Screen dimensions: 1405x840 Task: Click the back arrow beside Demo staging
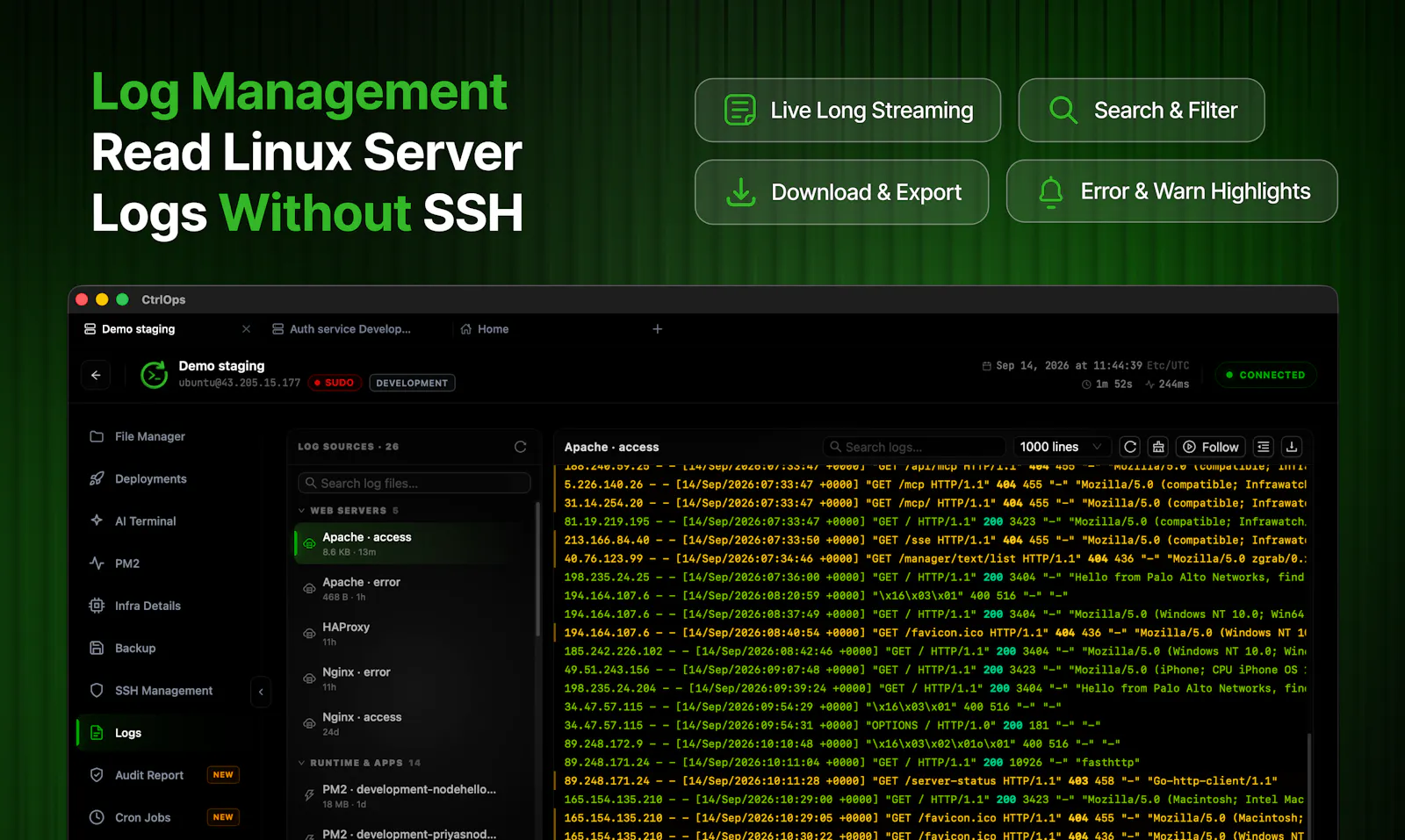(96, 375)
